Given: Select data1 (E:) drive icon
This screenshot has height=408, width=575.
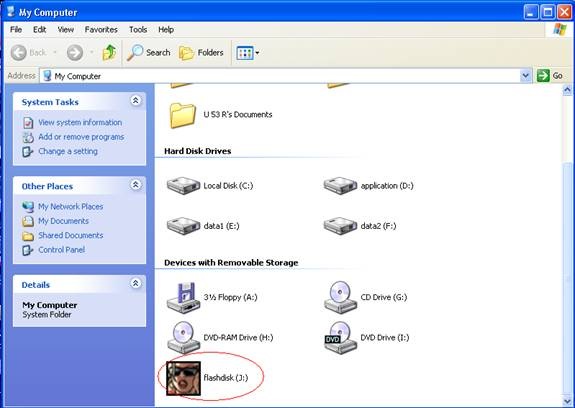Looking at the screenshot, I should pos(183,226).
